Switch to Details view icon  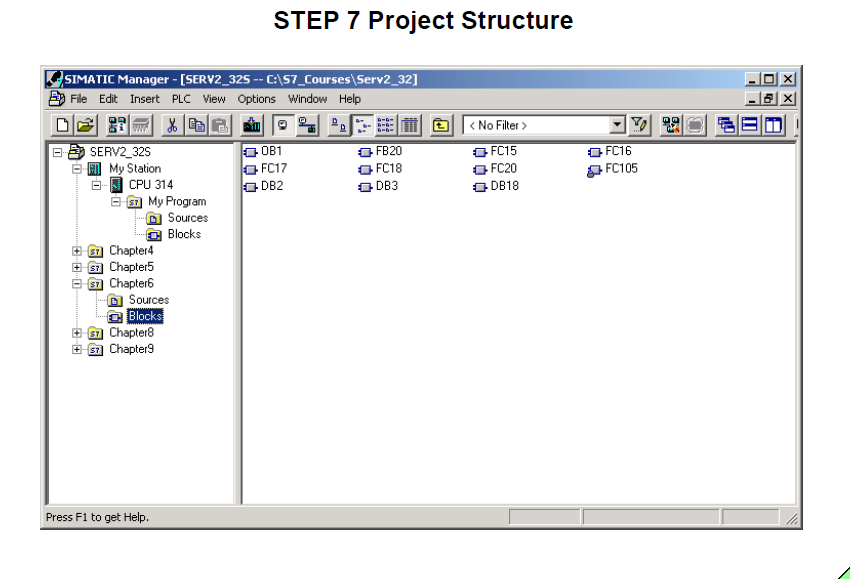tap(410, 125)
